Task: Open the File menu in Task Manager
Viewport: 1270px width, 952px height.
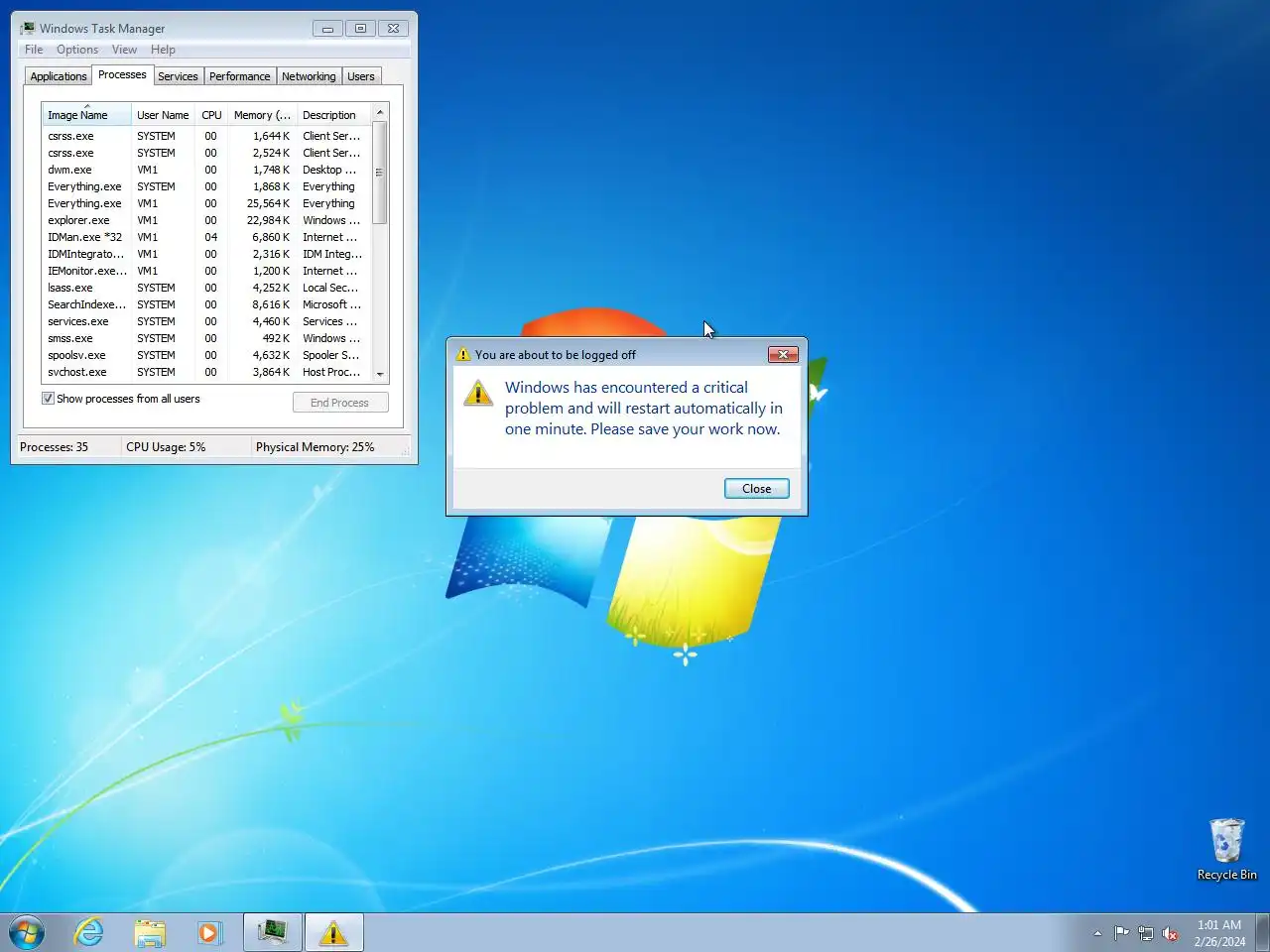Action: (x=34, y=50)
